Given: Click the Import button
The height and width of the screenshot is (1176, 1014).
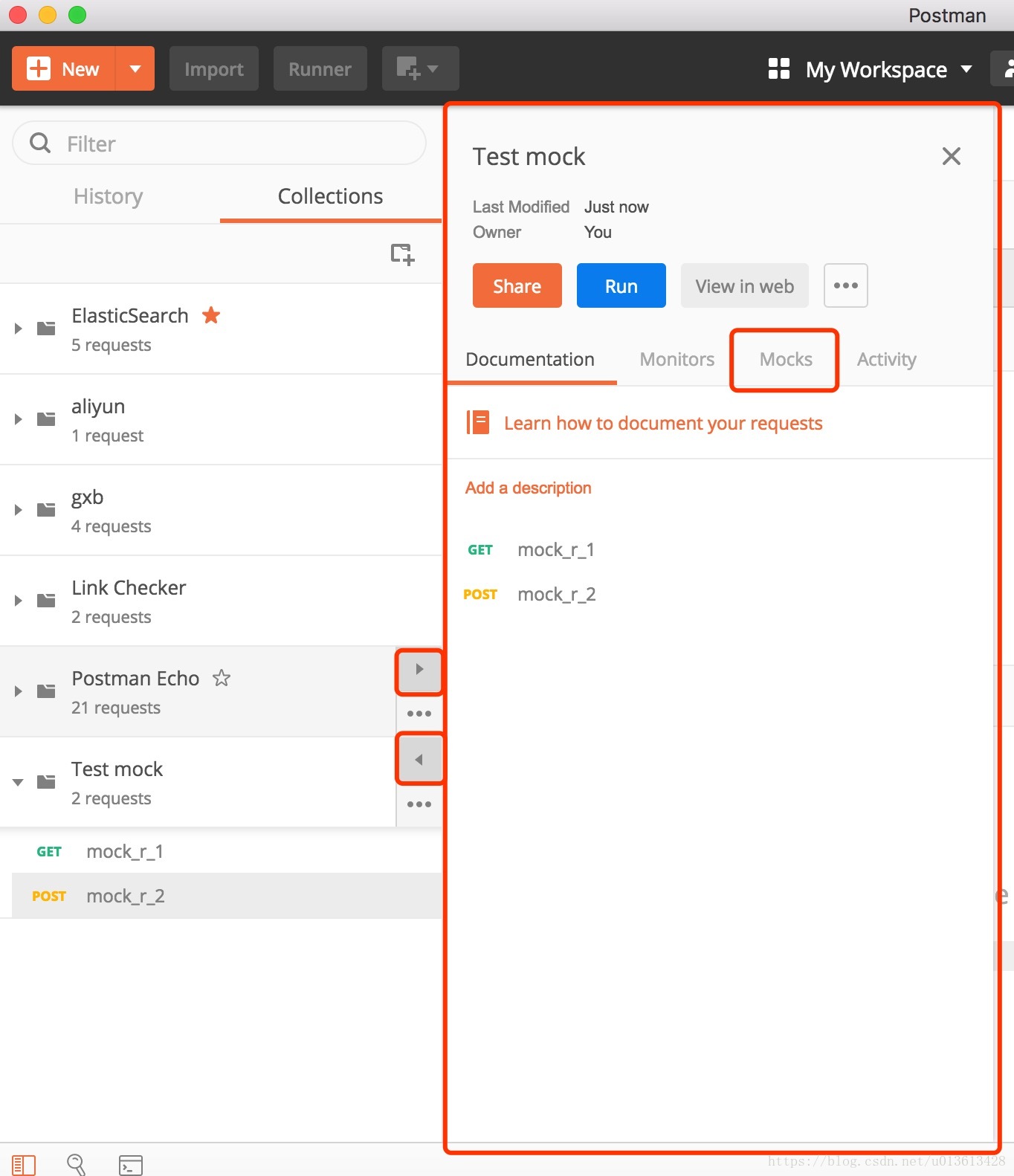Looking at the screenshot, I should tap(214, 68).
